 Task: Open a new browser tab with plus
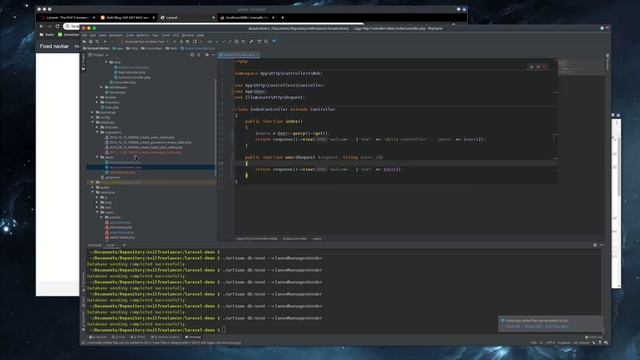(x=282, y=18)
